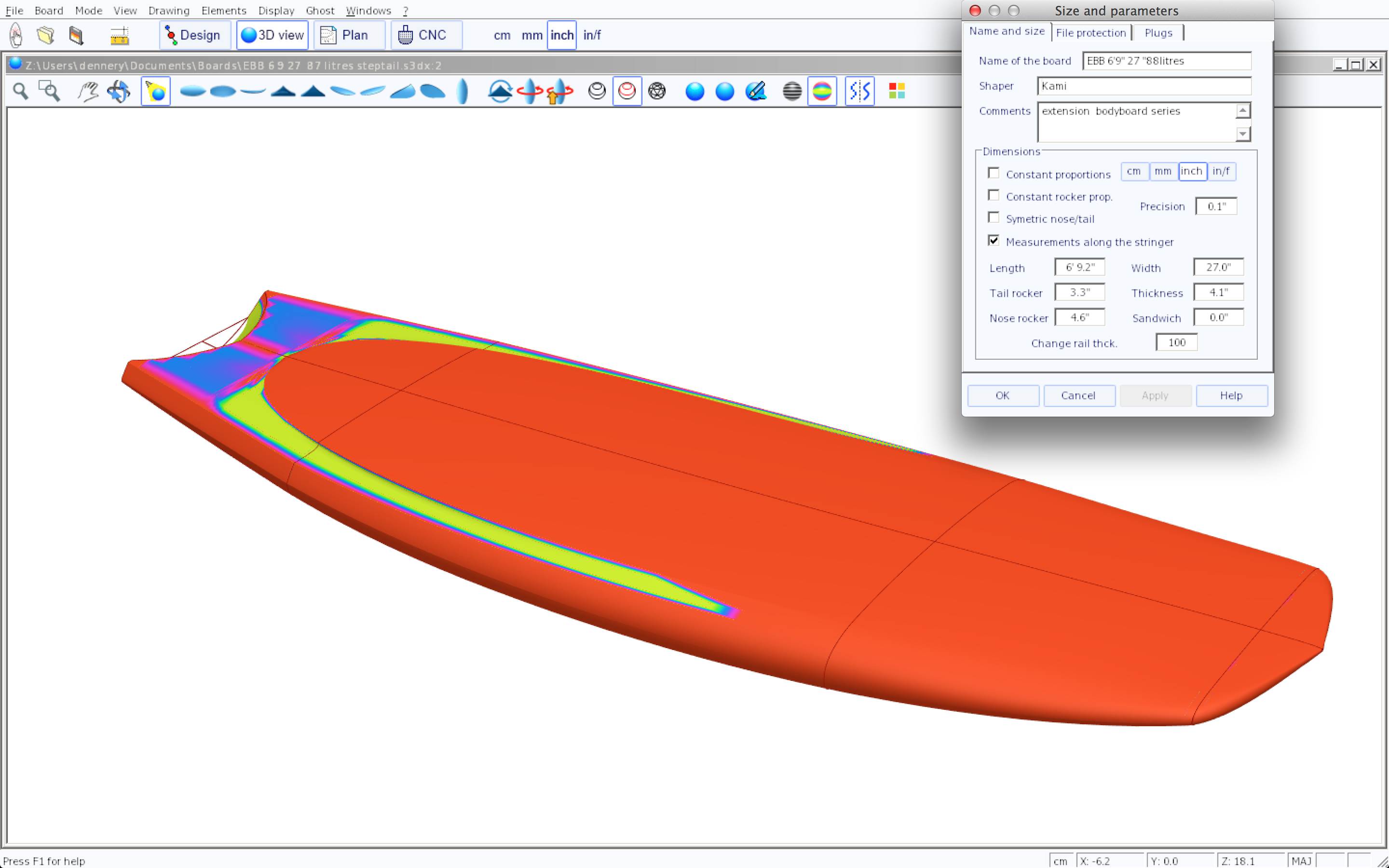Switch to the File protection tab
This screenshot has height=868, width=1389.
point(1090,33)
